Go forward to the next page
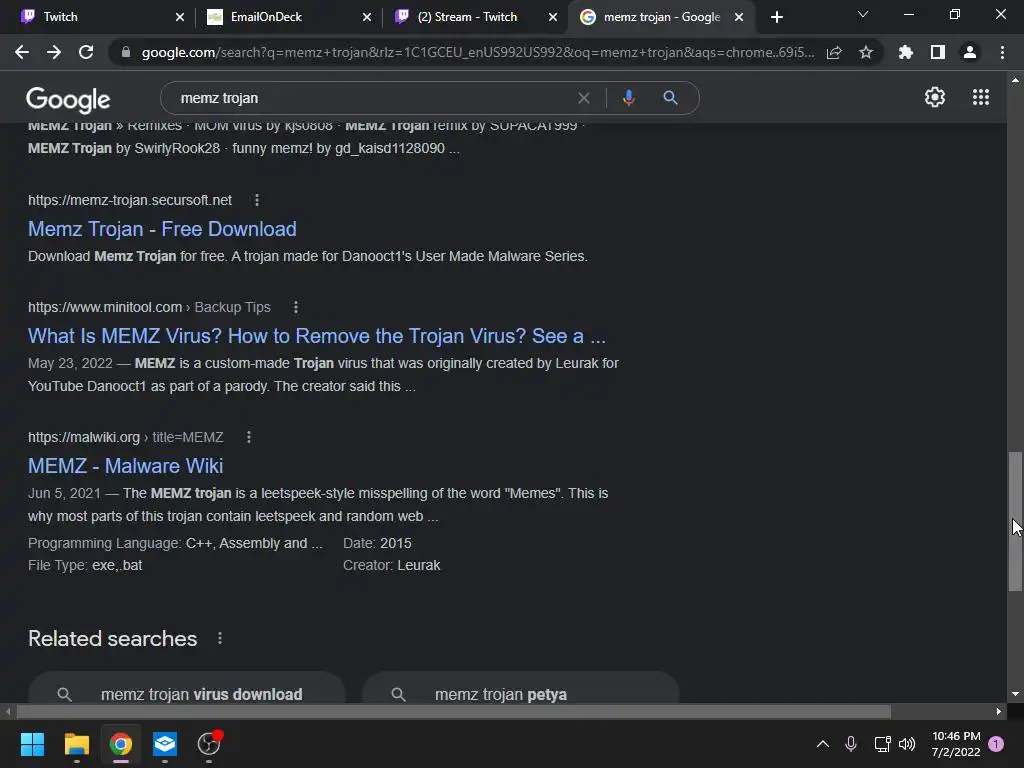The height and width of the screenshot is (768, 1024). (54, 52)
